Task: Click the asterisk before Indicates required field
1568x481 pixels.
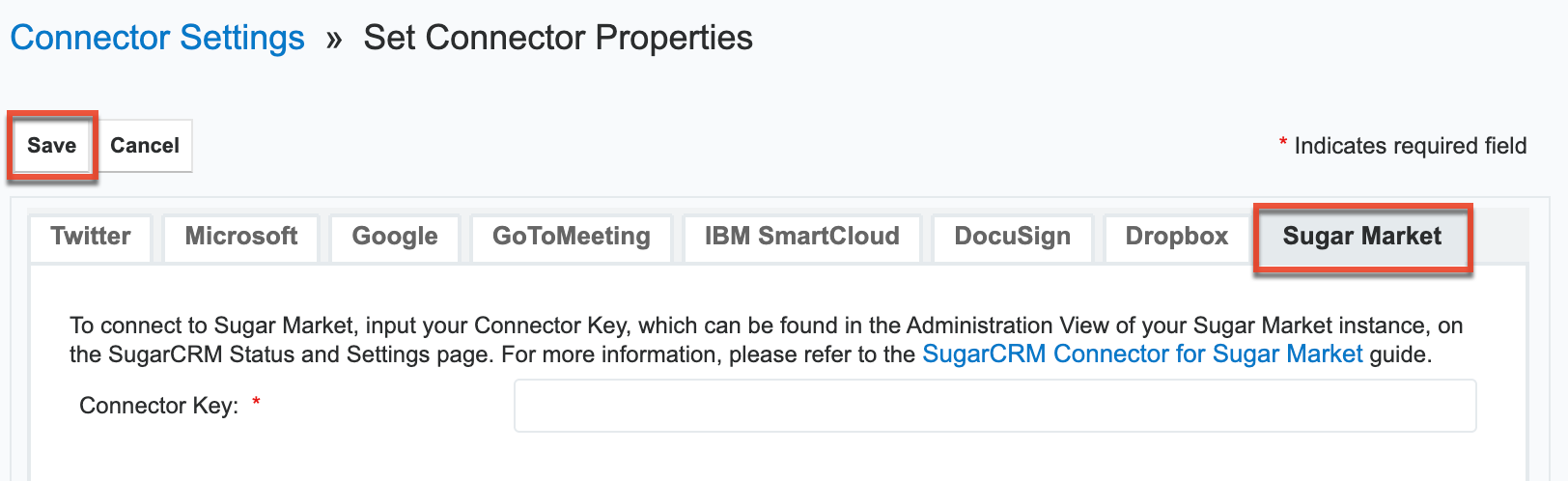Action: click(1283, 144)
